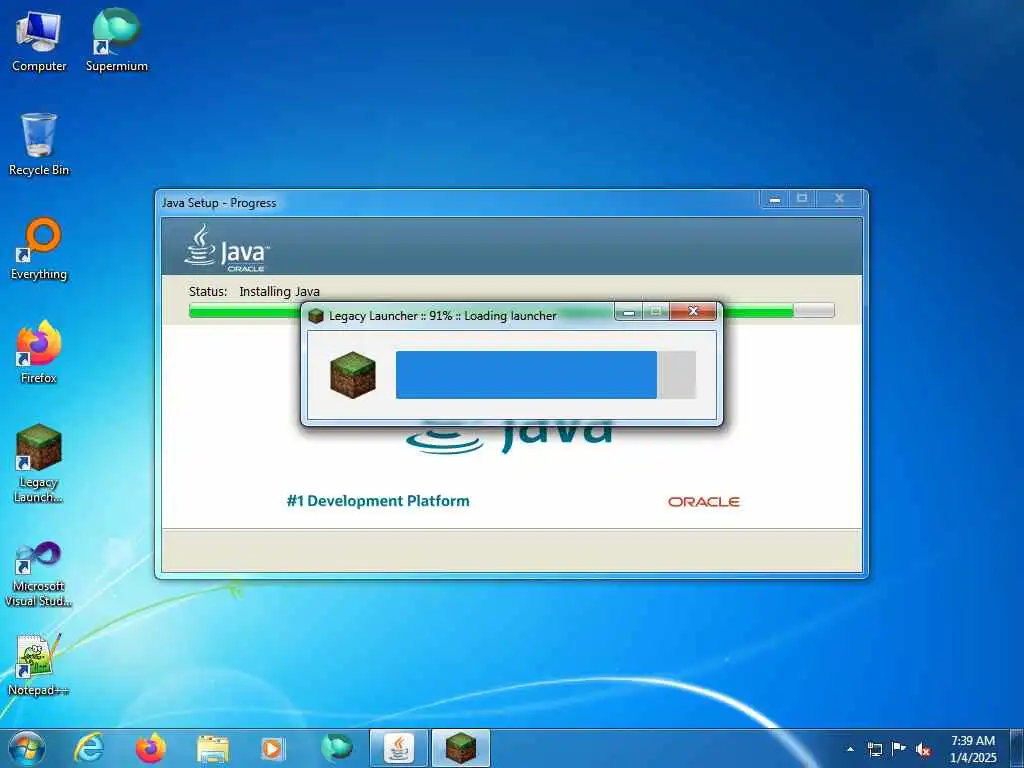
Task: Click the grass block icon in launcher title bar
Action: click(x=316, y=316)
